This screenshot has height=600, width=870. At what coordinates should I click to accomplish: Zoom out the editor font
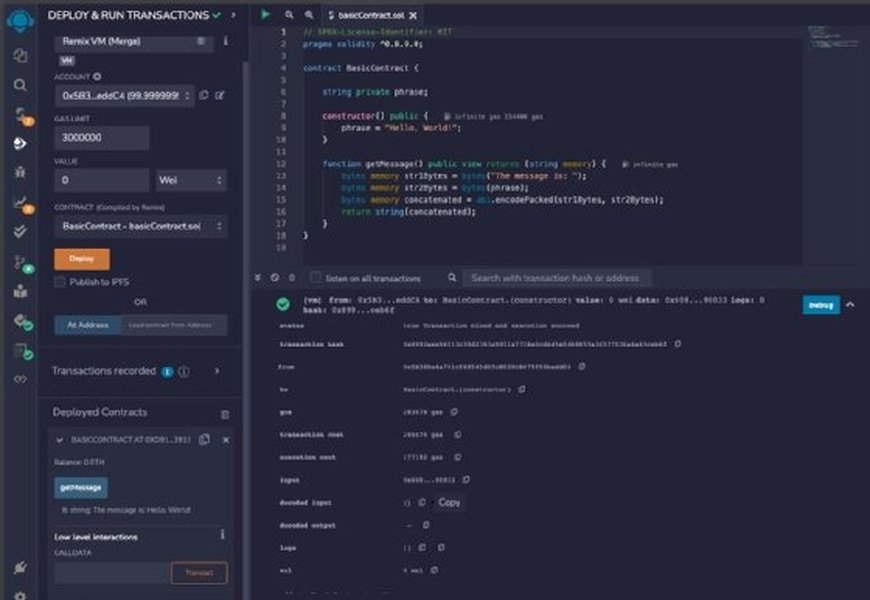[x=289, y=15]
